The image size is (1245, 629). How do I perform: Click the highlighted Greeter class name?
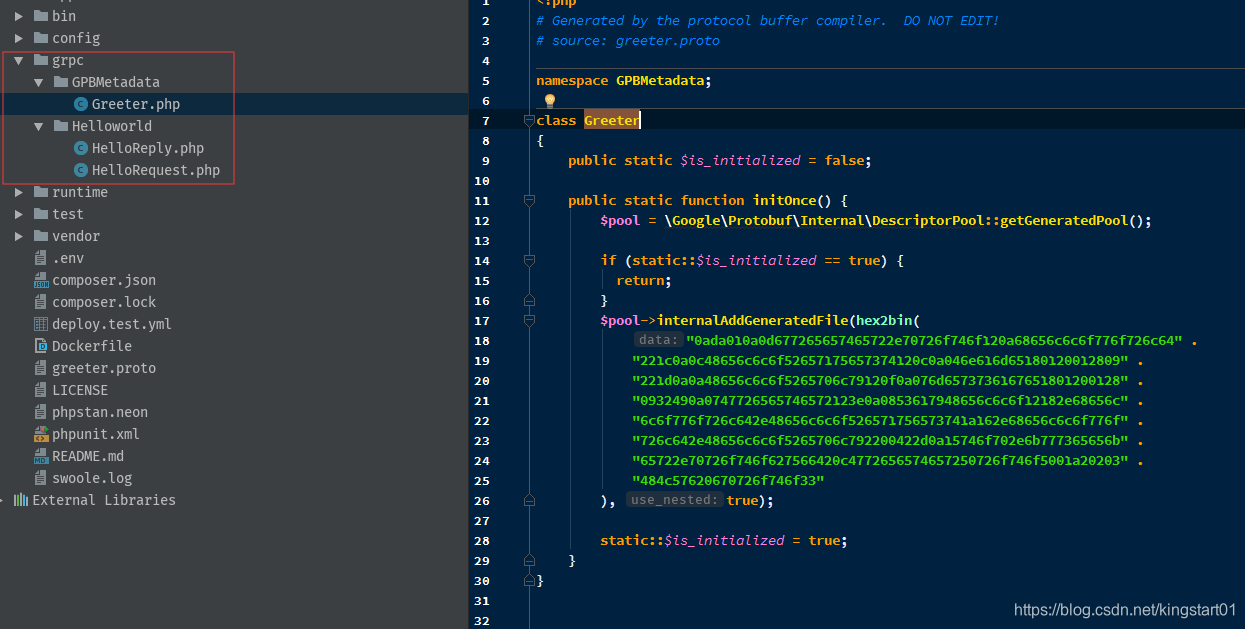pyautogui.click(x=611, y=120)
